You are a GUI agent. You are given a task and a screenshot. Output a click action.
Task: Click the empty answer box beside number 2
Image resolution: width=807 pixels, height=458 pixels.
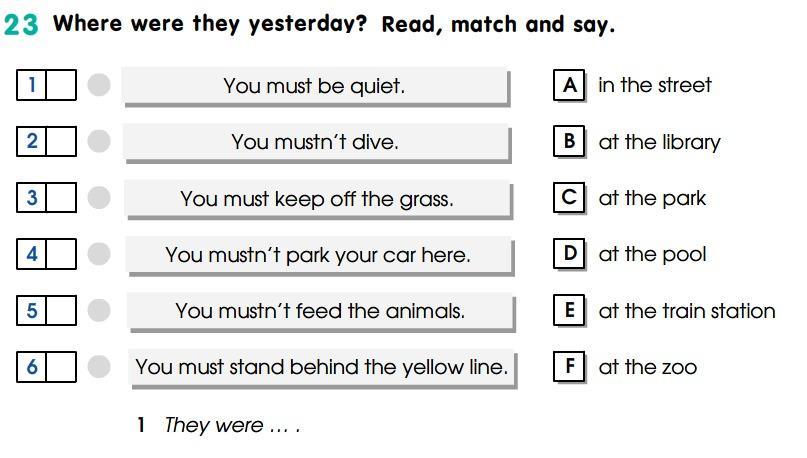tap(61, 141)
